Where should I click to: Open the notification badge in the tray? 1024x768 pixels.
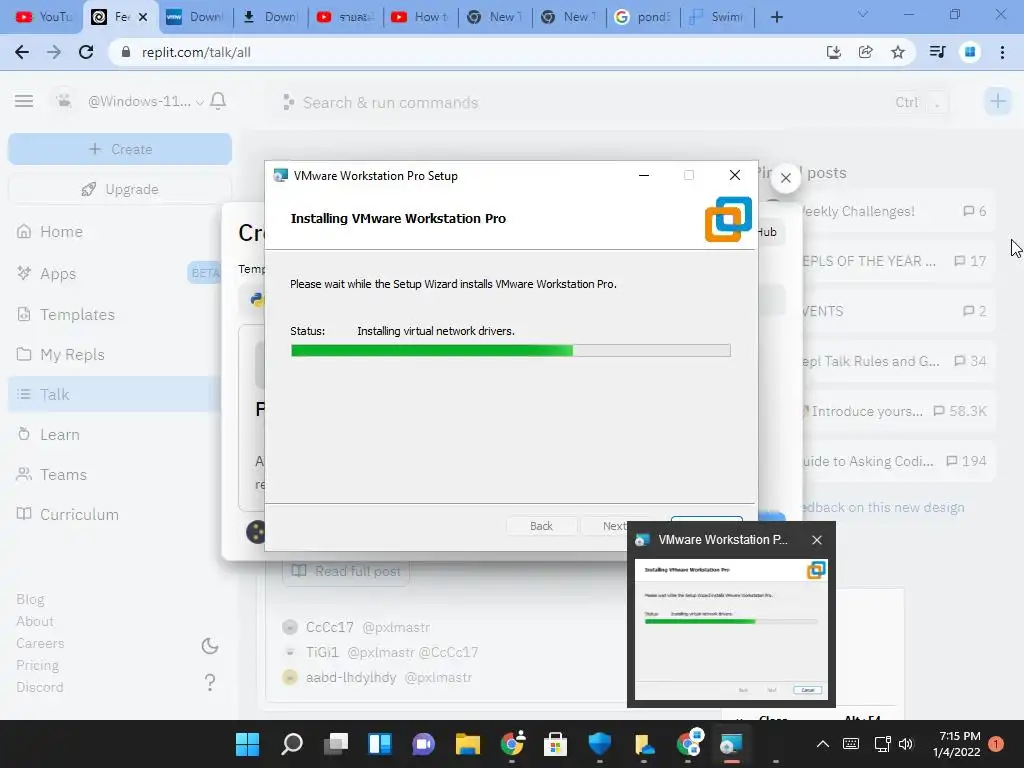point(997,744)
